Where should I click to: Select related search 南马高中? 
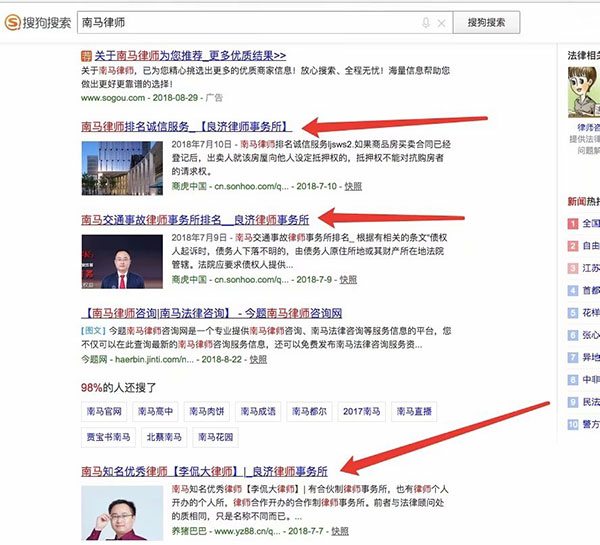[155, 412]
